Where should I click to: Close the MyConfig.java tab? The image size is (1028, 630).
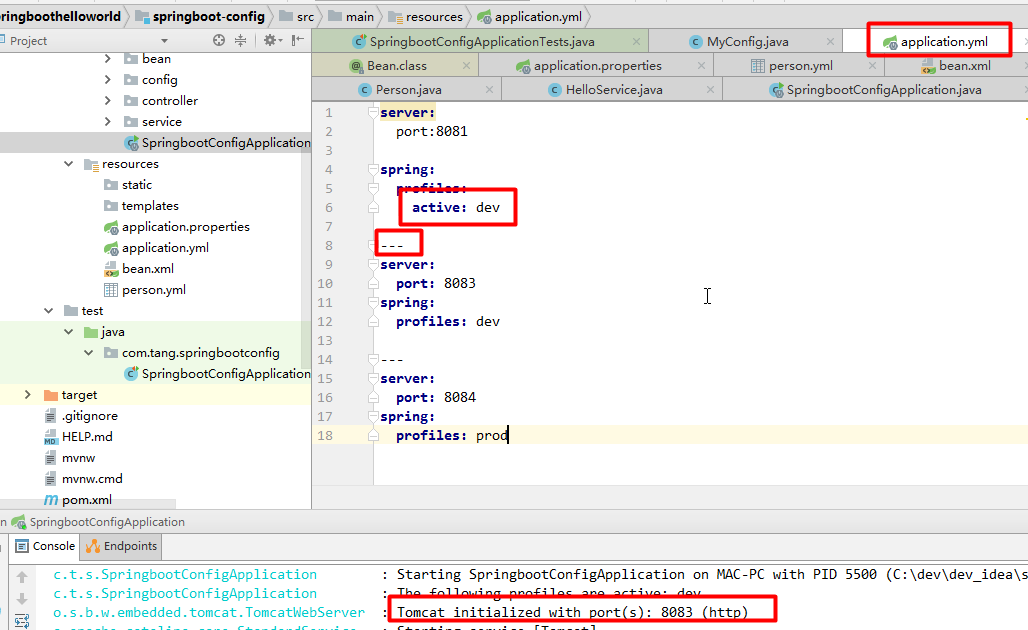click(830, 42)
